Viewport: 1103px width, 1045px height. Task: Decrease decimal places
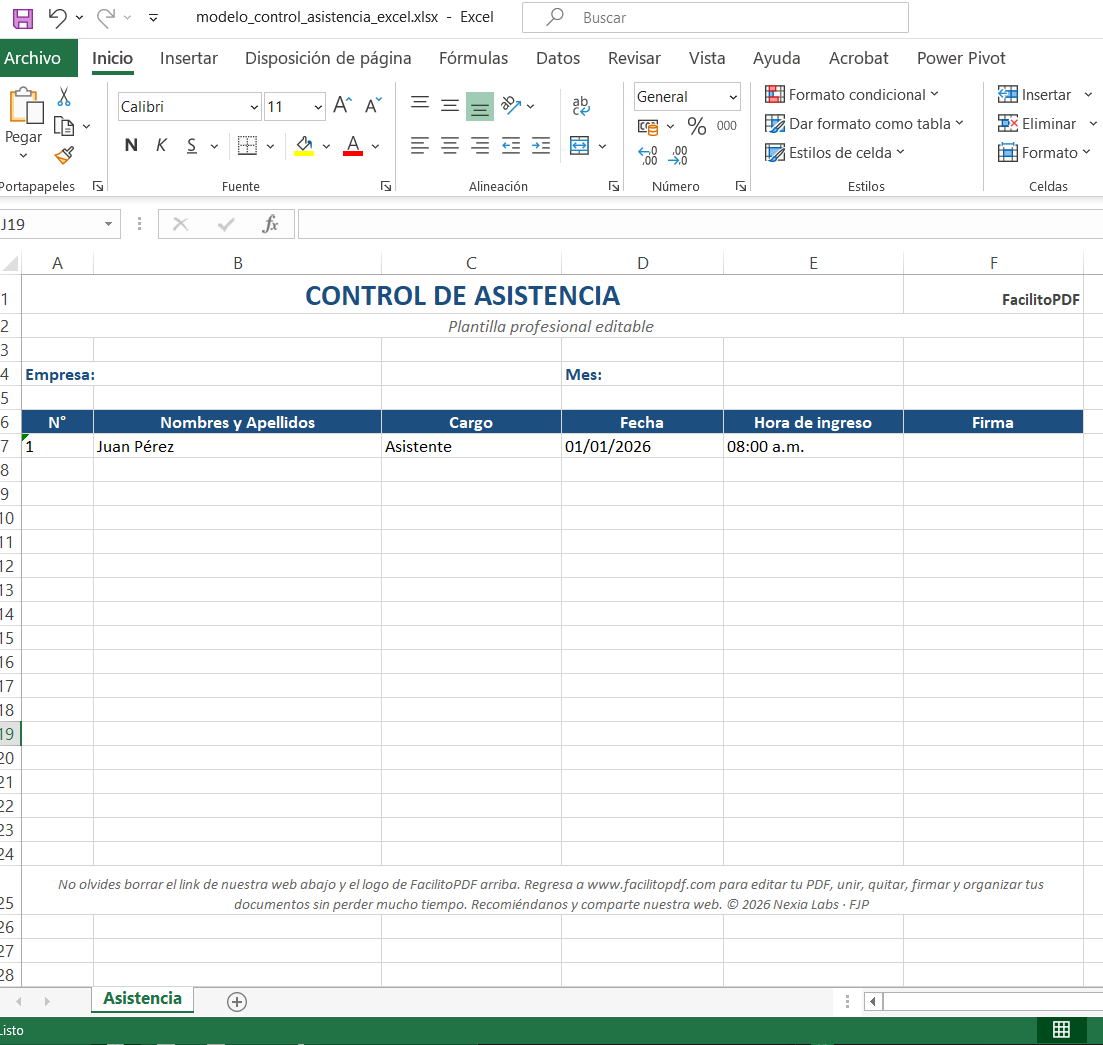coord(678,155)
